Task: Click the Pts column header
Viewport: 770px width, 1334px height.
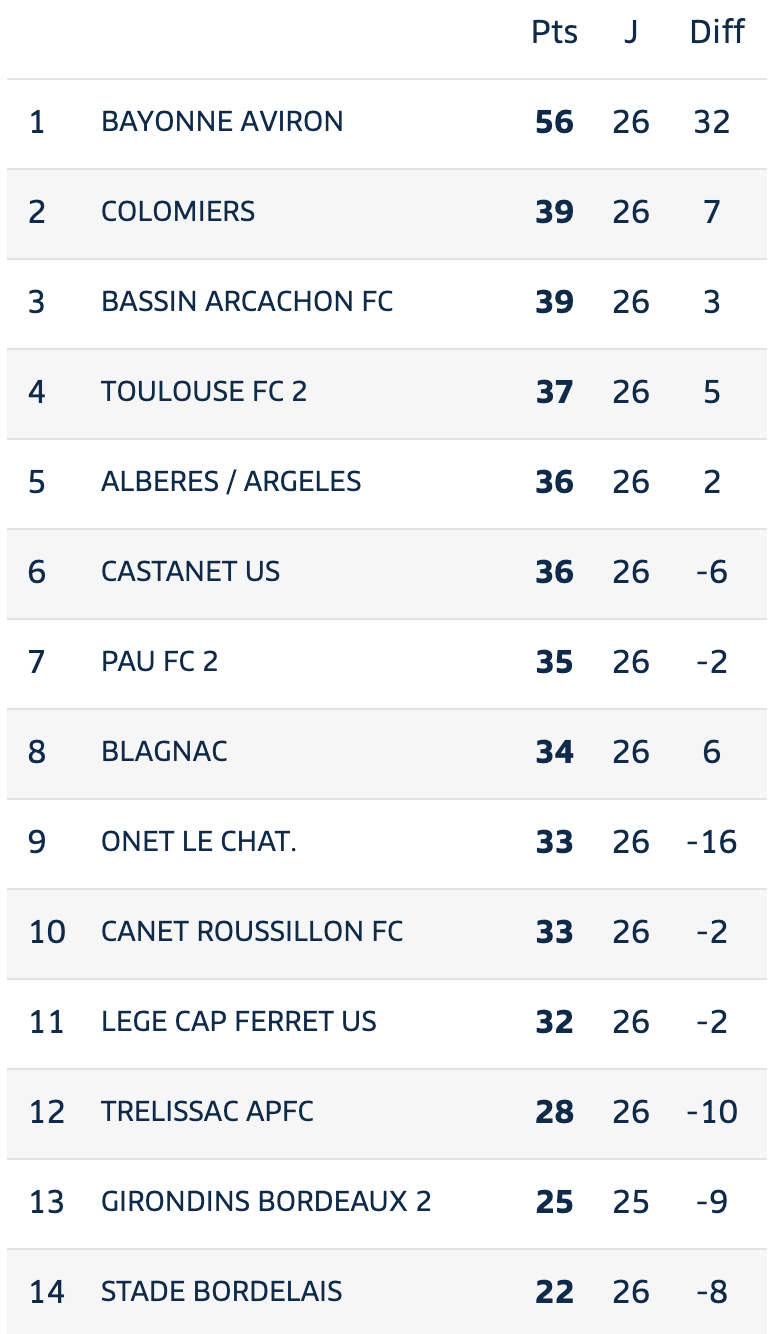Action: click(554, 32)
